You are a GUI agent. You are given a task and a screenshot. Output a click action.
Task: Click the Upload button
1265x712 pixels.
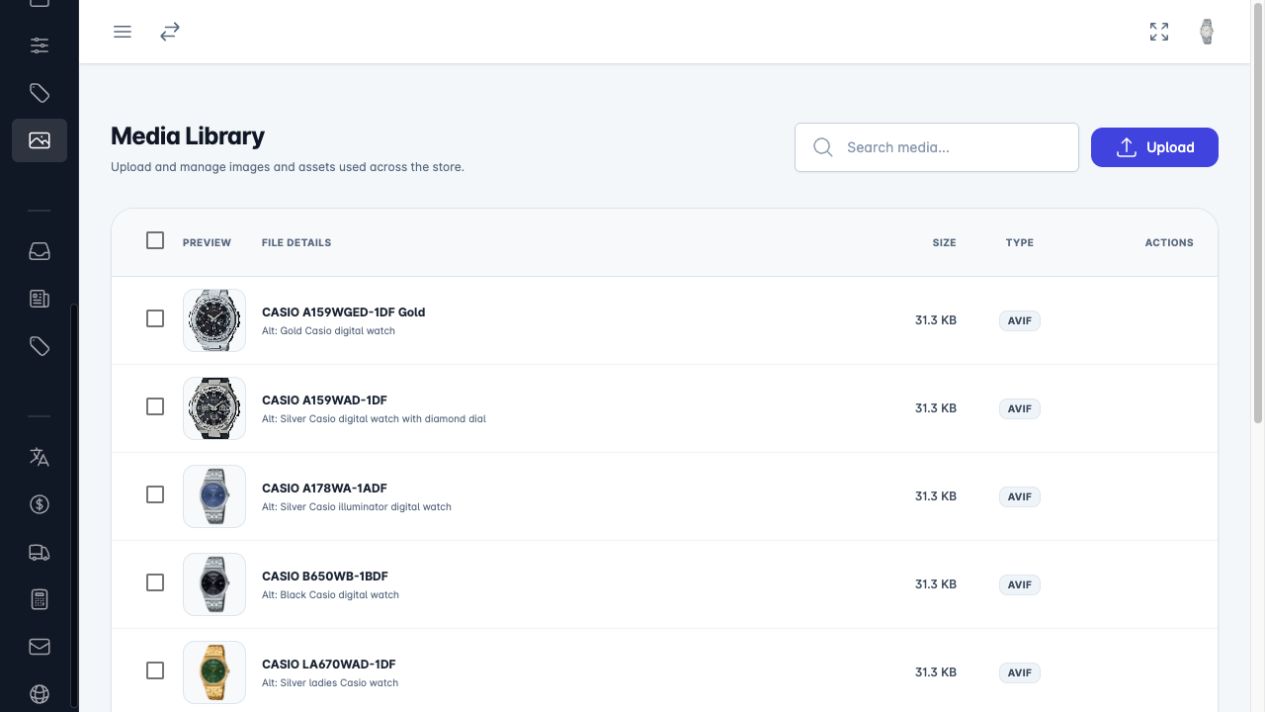point(1154,147)
